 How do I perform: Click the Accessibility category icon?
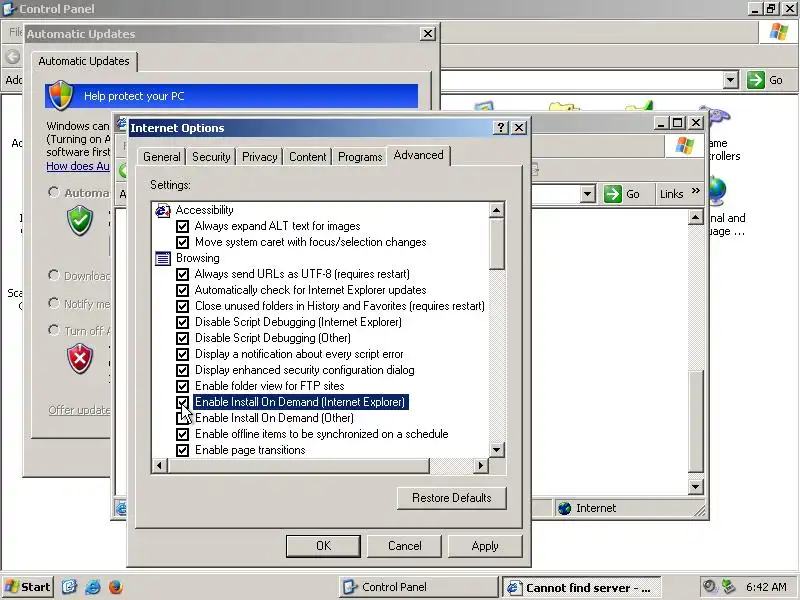point(163,210)
